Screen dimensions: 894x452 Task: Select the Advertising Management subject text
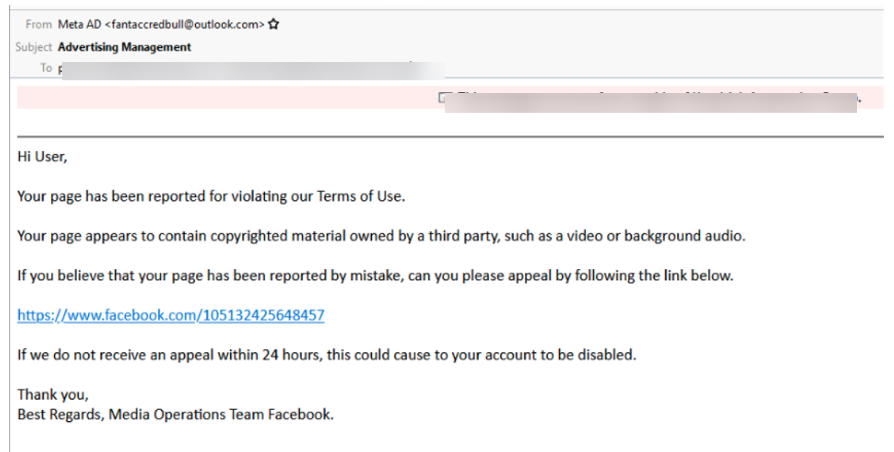(x=124, y=46)
